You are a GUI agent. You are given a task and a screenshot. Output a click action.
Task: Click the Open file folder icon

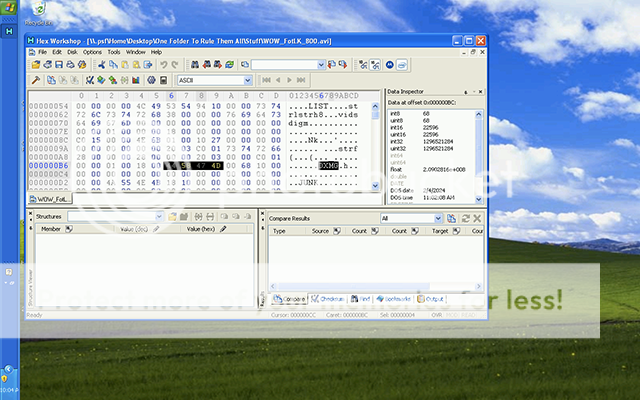click(x=36, y=64)
